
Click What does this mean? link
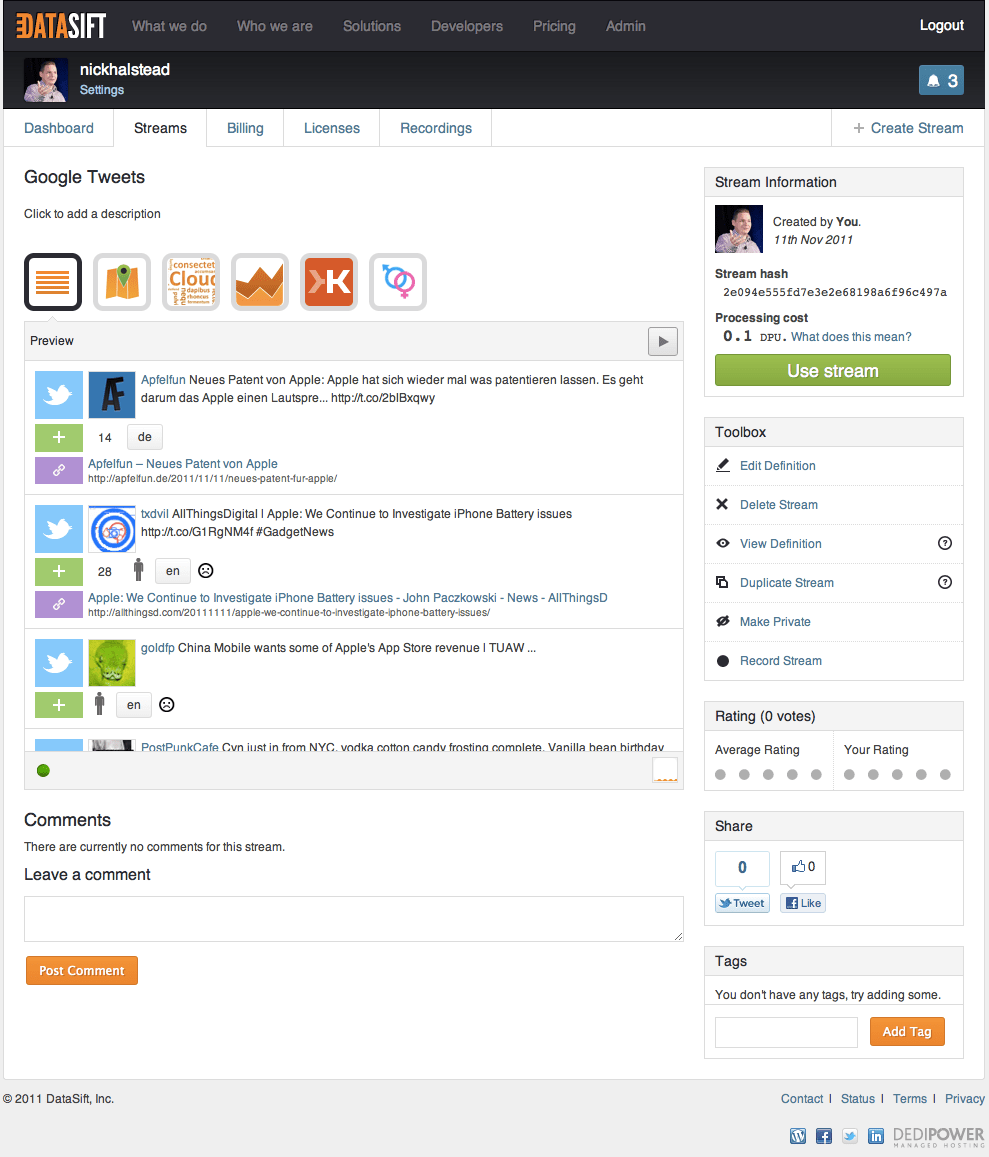(851, 336)
